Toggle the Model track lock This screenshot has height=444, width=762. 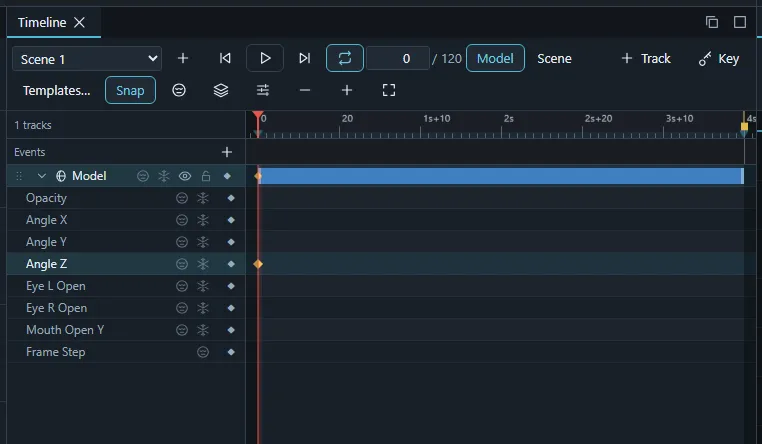point(206,176)
